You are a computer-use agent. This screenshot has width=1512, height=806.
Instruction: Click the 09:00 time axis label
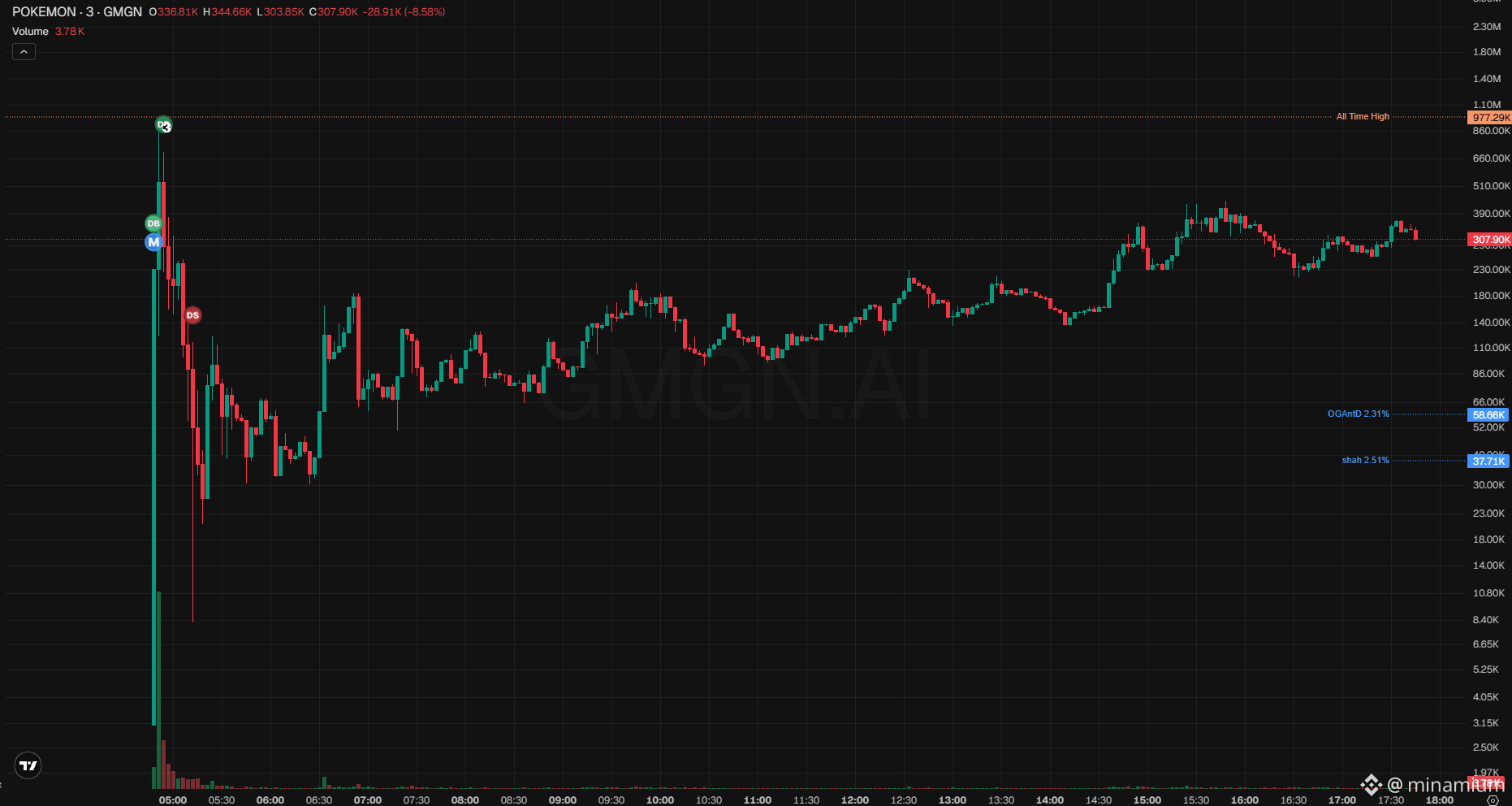[x=563, y=800]
